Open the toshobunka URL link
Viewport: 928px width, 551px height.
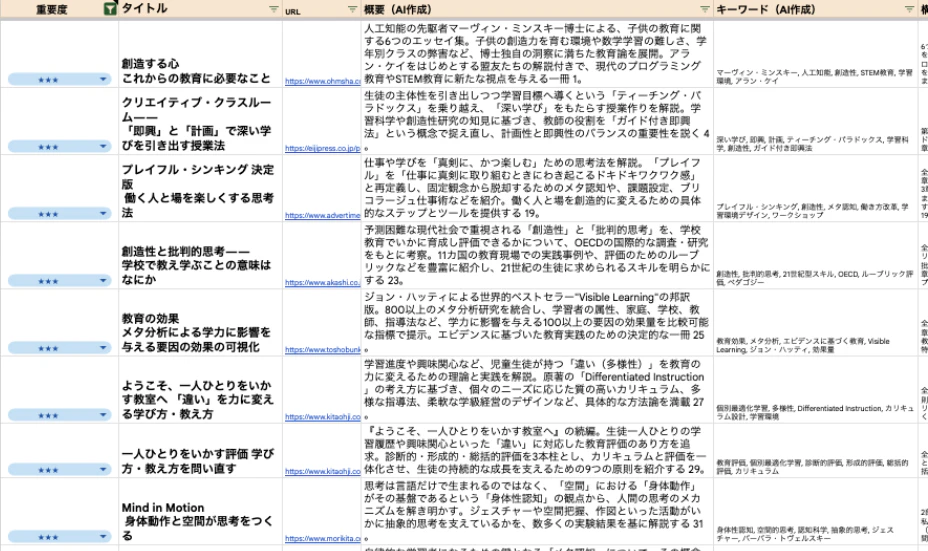[323, 350]
